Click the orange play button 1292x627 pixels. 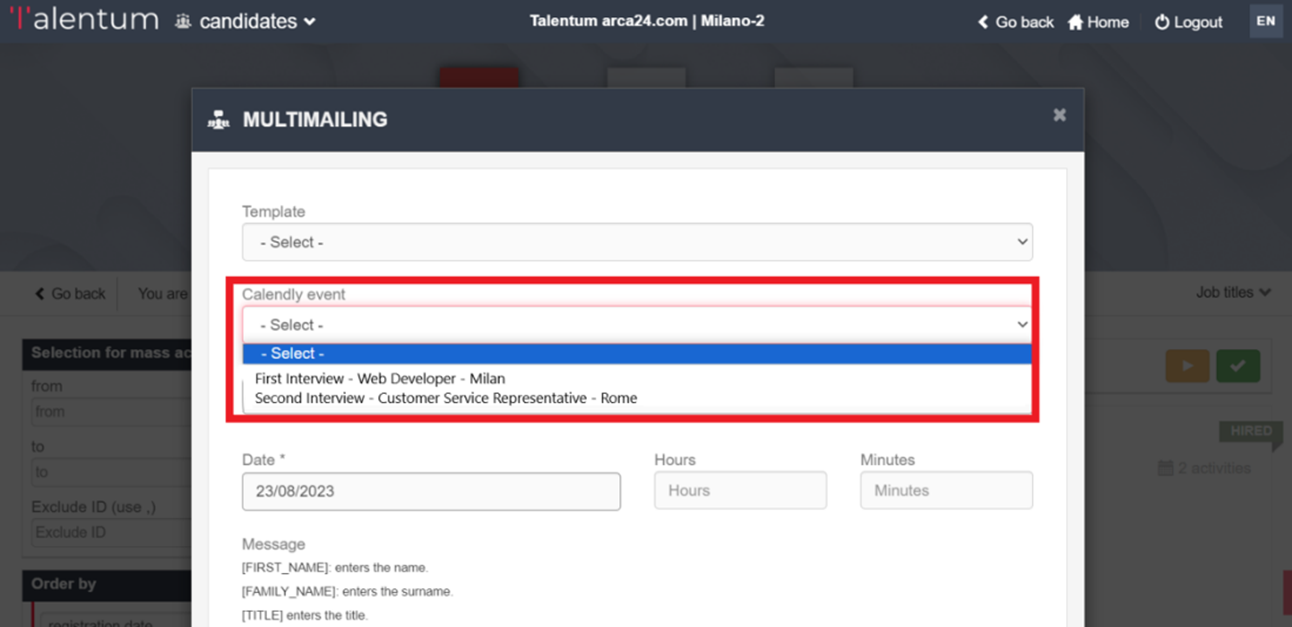click(1187, 366)
